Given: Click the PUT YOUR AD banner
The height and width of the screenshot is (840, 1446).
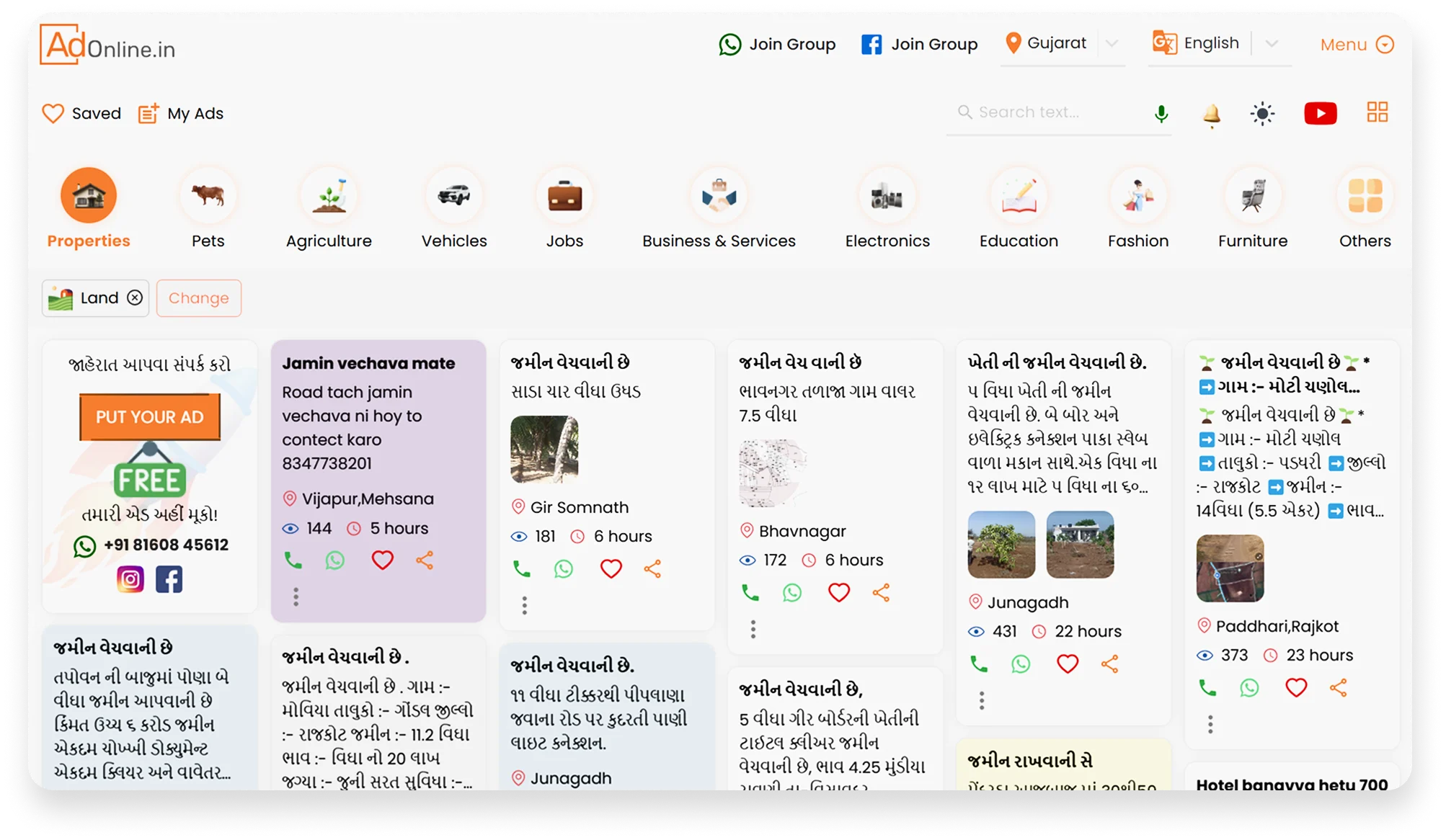Looking at the screenshot, I should (x=150, y=417).
